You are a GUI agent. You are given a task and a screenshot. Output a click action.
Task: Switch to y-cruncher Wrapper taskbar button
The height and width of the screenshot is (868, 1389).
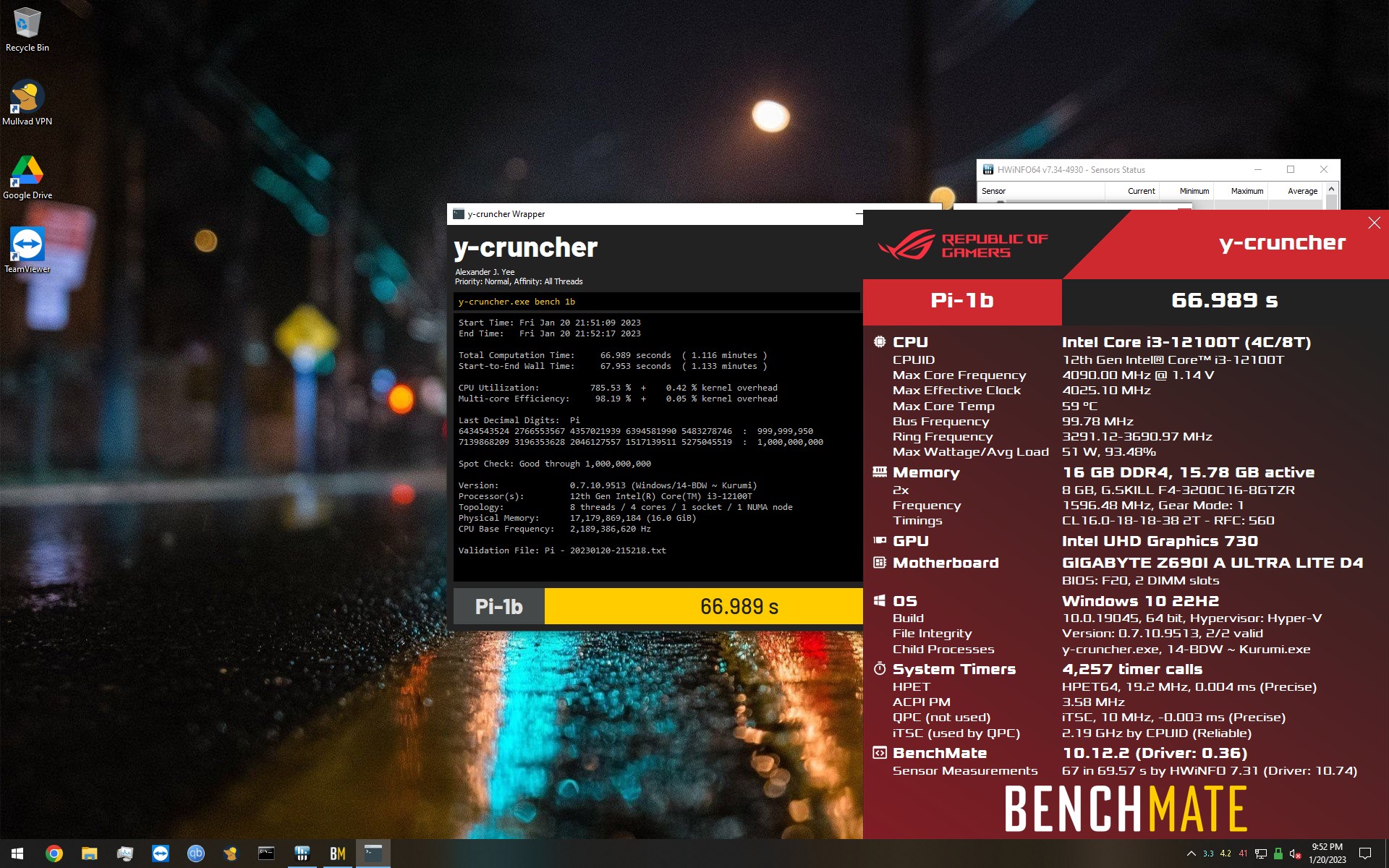(x=373, y=854)
